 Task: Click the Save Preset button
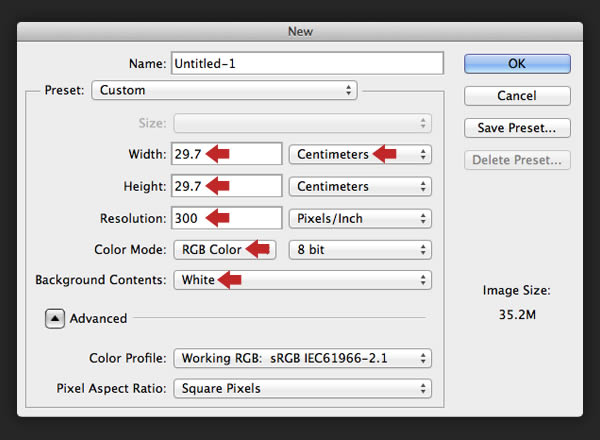pos(517,128)
